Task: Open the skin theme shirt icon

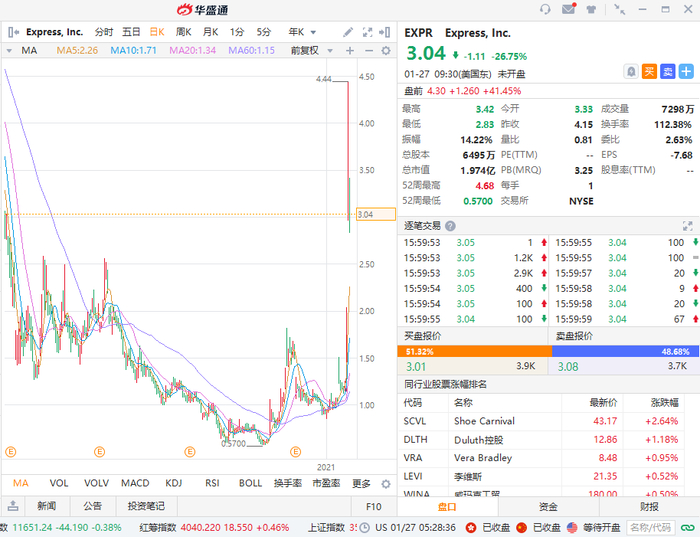Action: pyautogui.click(x=591, y=9)
